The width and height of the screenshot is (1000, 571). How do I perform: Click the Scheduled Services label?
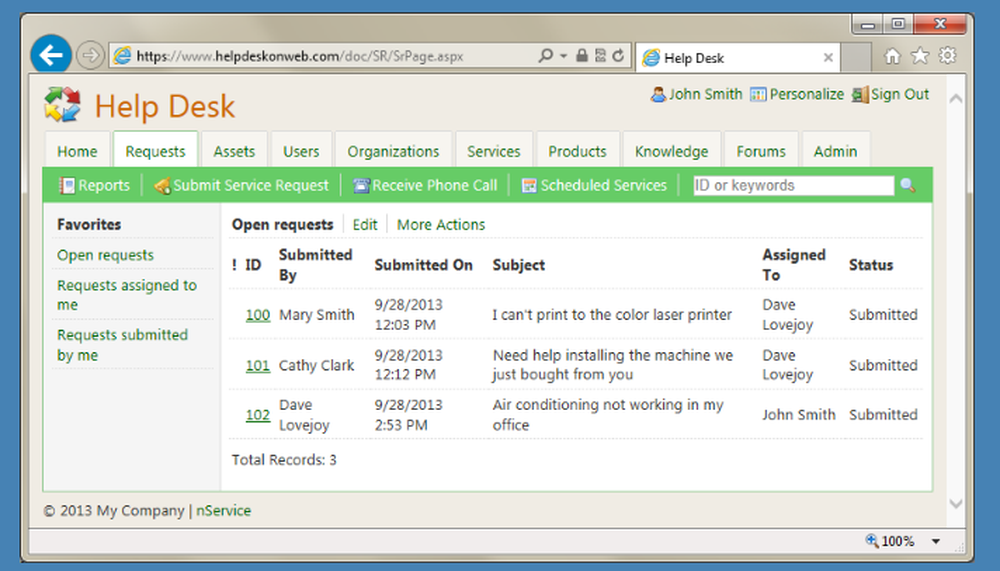pyautogui.click(x=603, y=186)
